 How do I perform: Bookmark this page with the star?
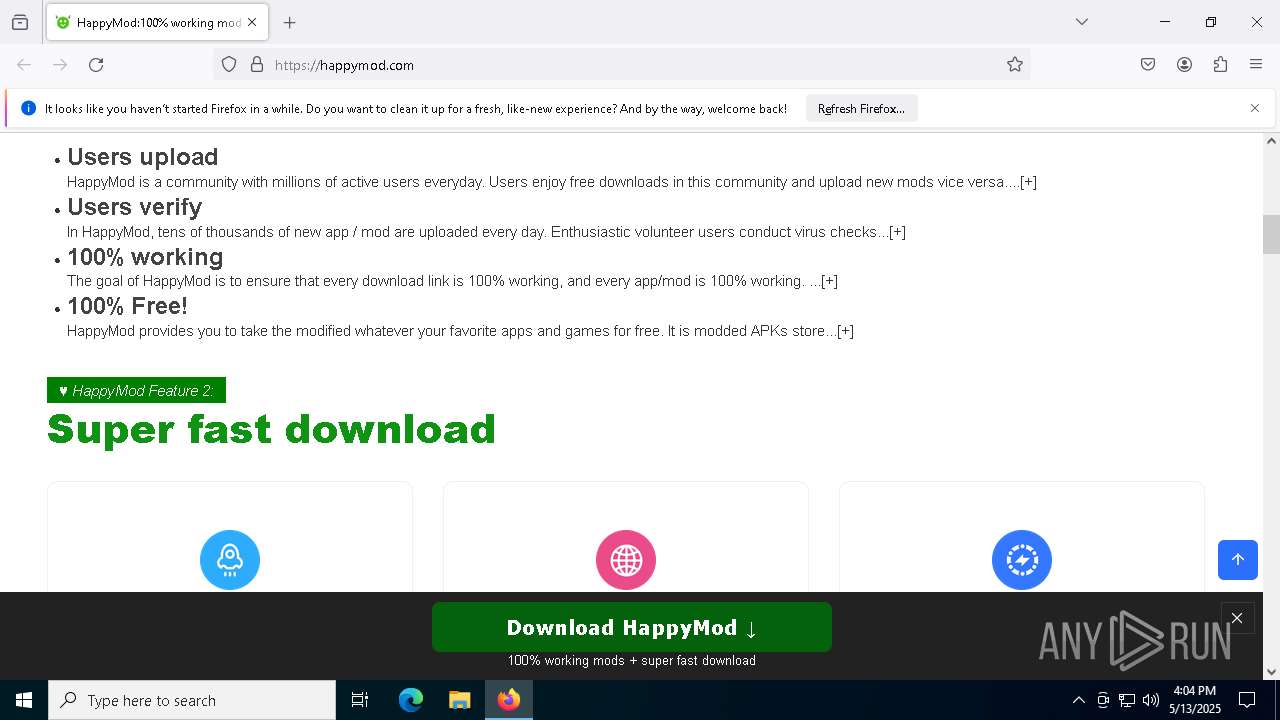coord(1015,65)
